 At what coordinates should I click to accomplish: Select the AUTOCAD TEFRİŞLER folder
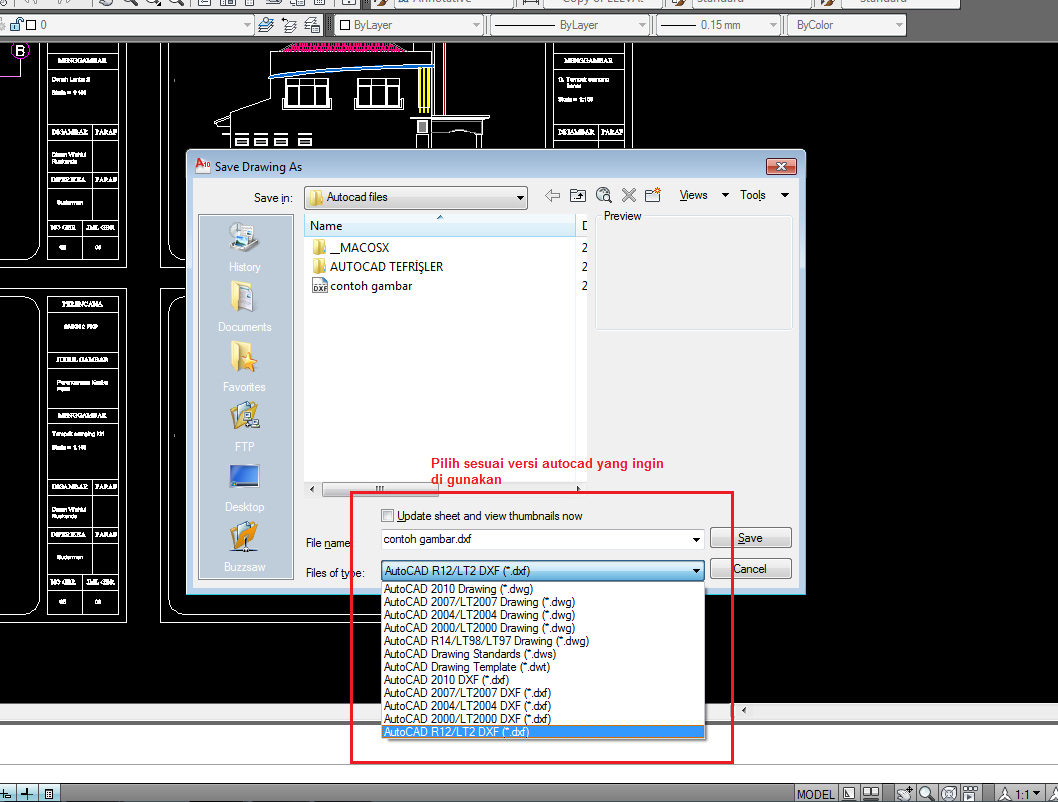point(378,266)
